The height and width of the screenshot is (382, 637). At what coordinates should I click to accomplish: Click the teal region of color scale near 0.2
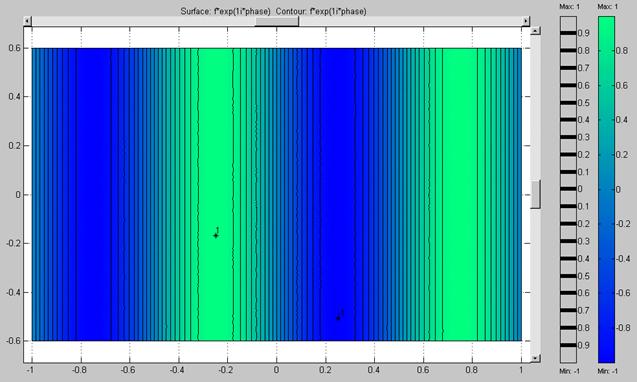click(606, 154)
